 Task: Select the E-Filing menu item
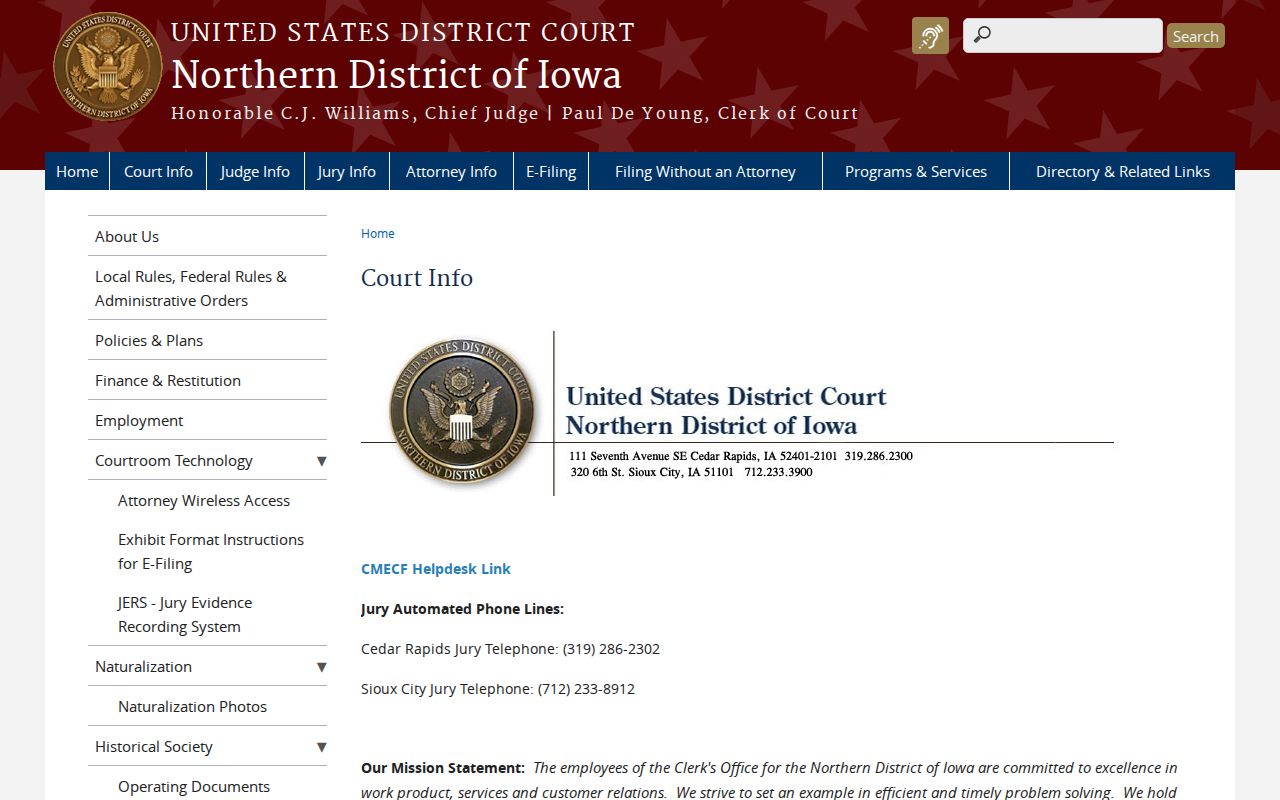pos(551,171)
